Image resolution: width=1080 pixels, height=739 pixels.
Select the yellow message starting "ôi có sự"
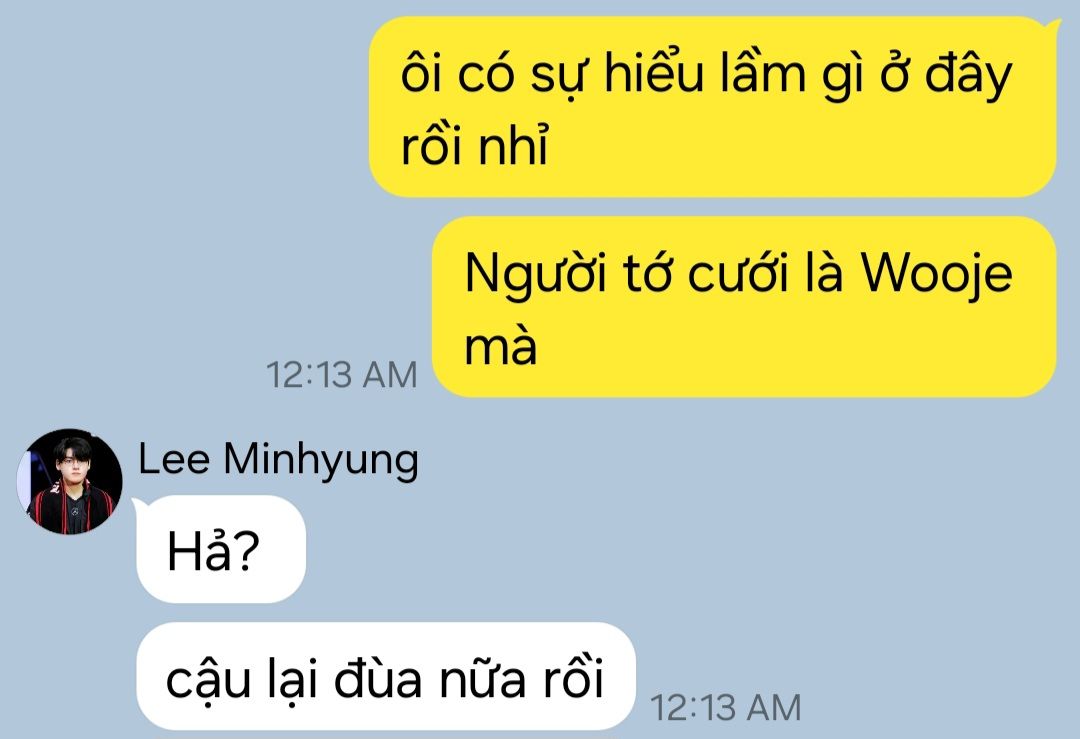(712, 107)
